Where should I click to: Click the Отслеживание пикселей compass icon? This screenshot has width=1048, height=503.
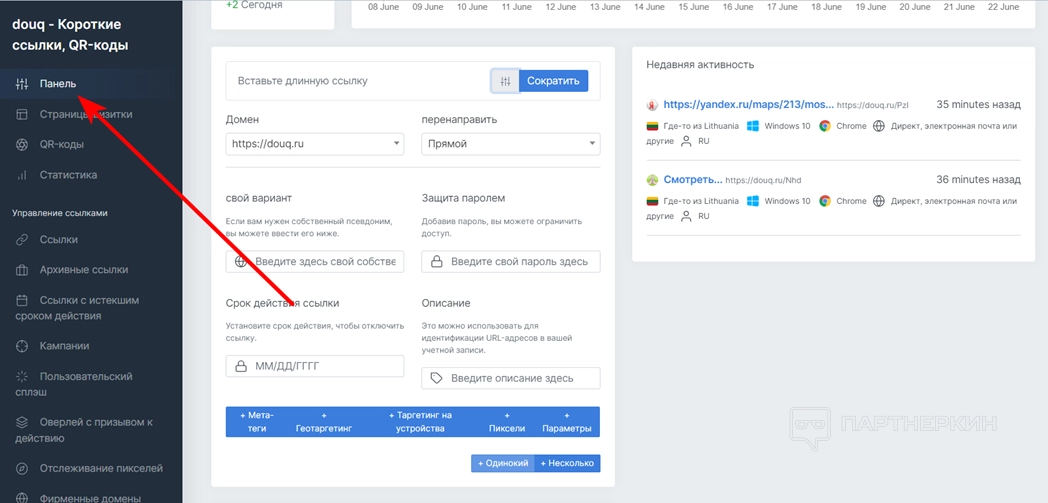21,468
